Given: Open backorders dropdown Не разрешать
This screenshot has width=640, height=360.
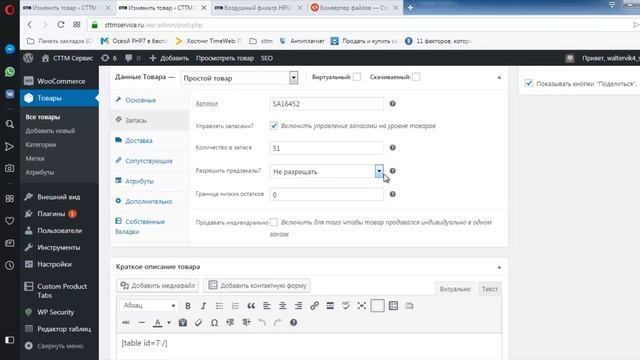Looking at the screenshot, I should pyautogui.click(x=327, y=171).
